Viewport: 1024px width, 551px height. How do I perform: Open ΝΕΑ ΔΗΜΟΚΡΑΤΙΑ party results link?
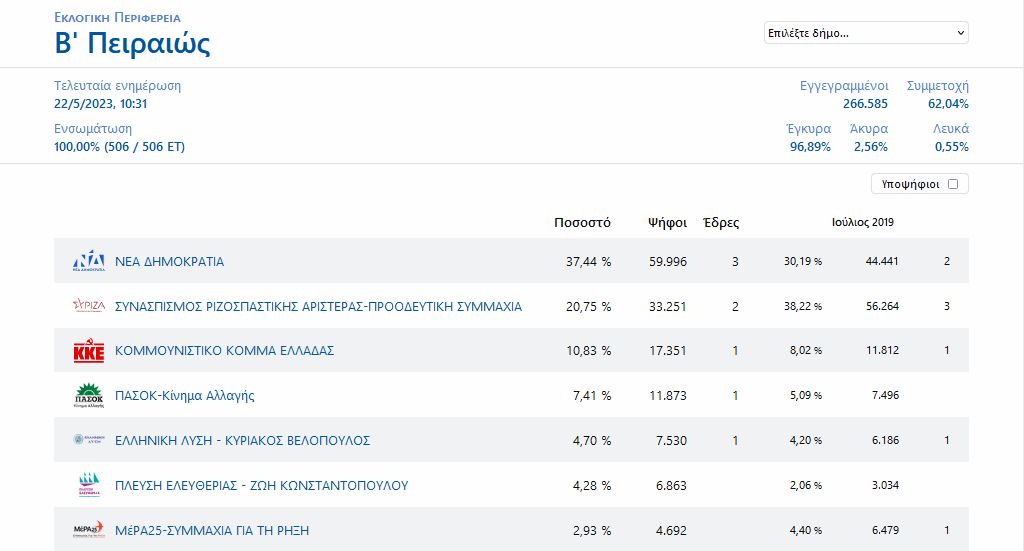[x=170, y=262]
